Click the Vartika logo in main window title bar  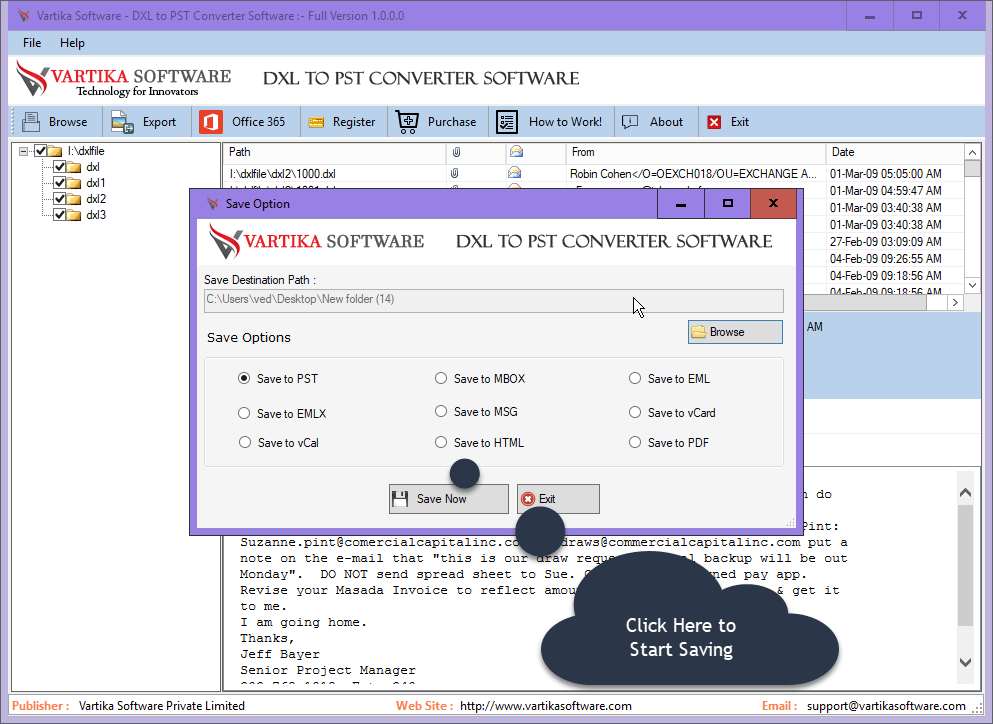pos(23,15)
